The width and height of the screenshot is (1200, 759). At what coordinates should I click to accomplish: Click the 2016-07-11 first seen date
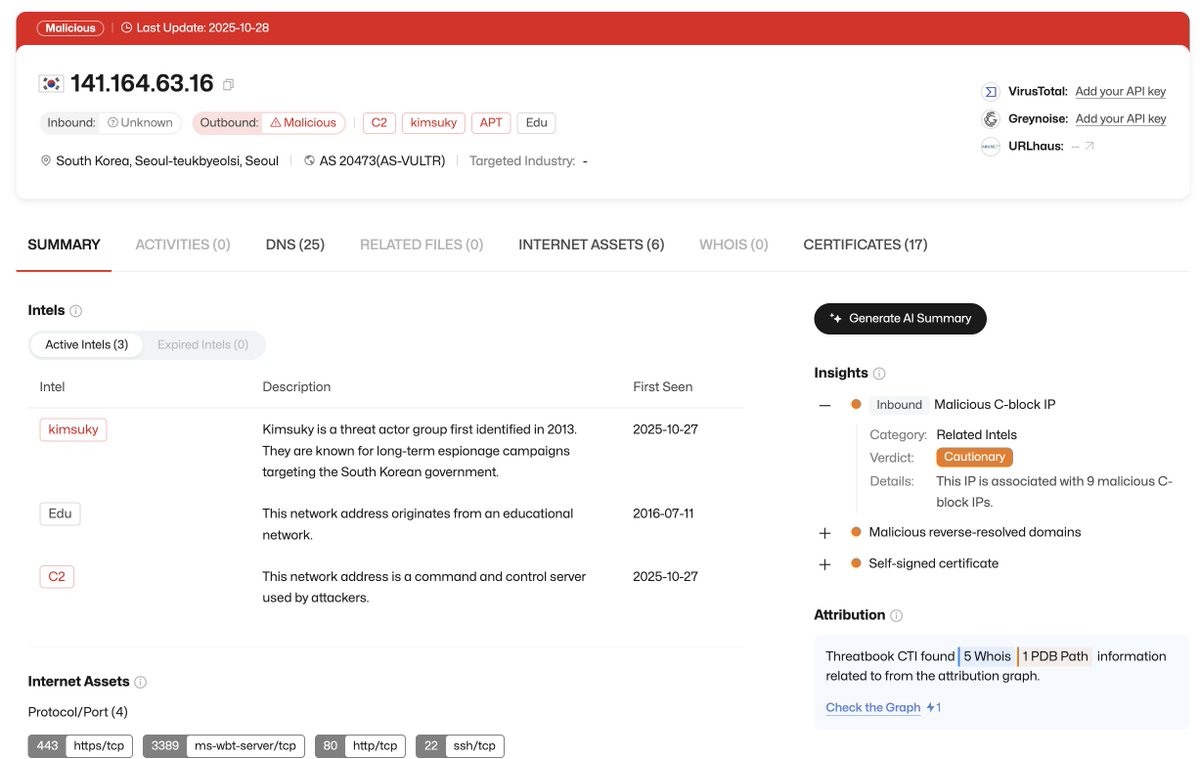[x=663, y=514]
